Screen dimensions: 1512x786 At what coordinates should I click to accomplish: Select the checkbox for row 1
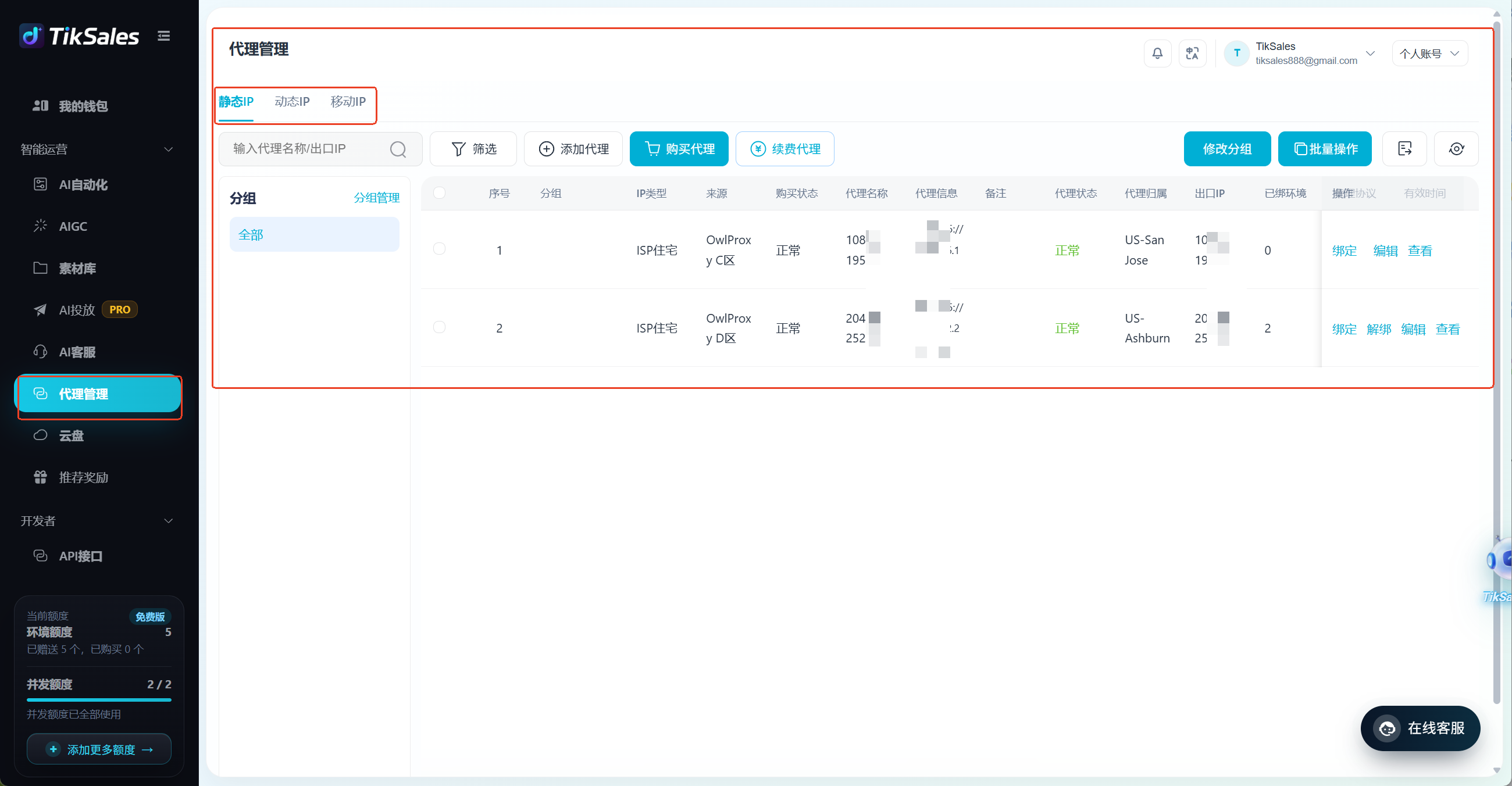439,249
